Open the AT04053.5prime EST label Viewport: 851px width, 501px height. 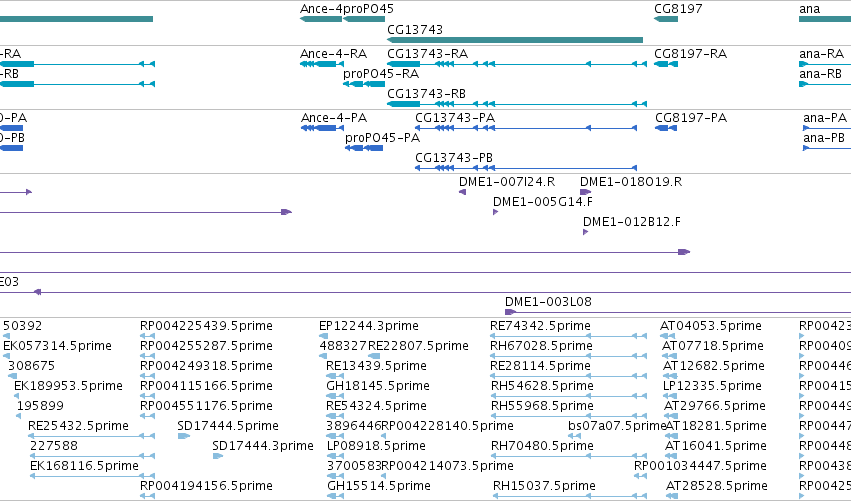710,326
